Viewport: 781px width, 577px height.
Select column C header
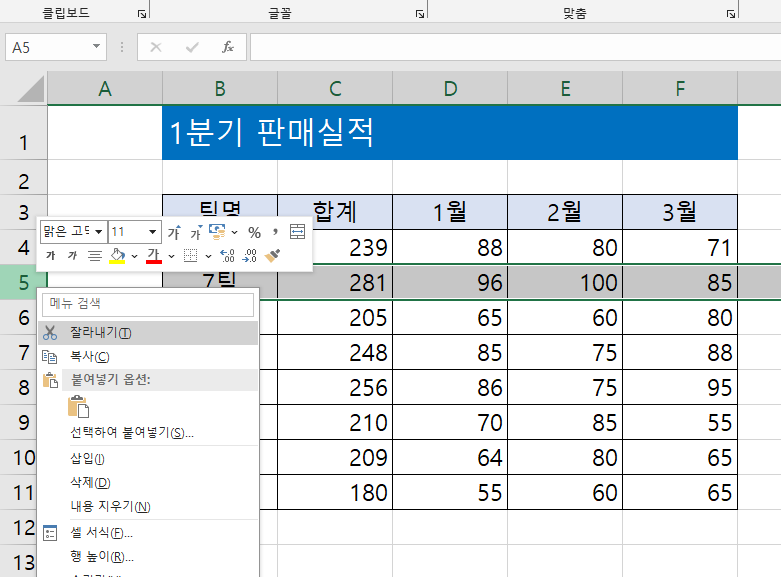coord(335,89)
